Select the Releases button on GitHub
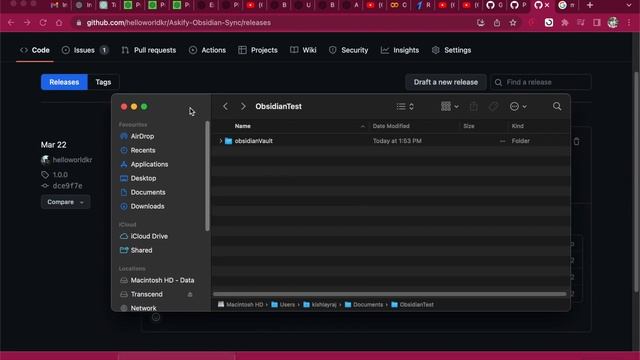 point(64,82)
